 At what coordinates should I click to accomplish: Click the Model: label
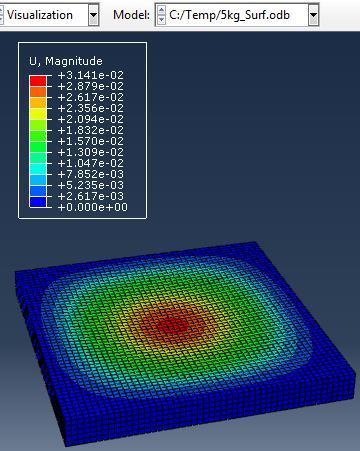pos(131,15)
